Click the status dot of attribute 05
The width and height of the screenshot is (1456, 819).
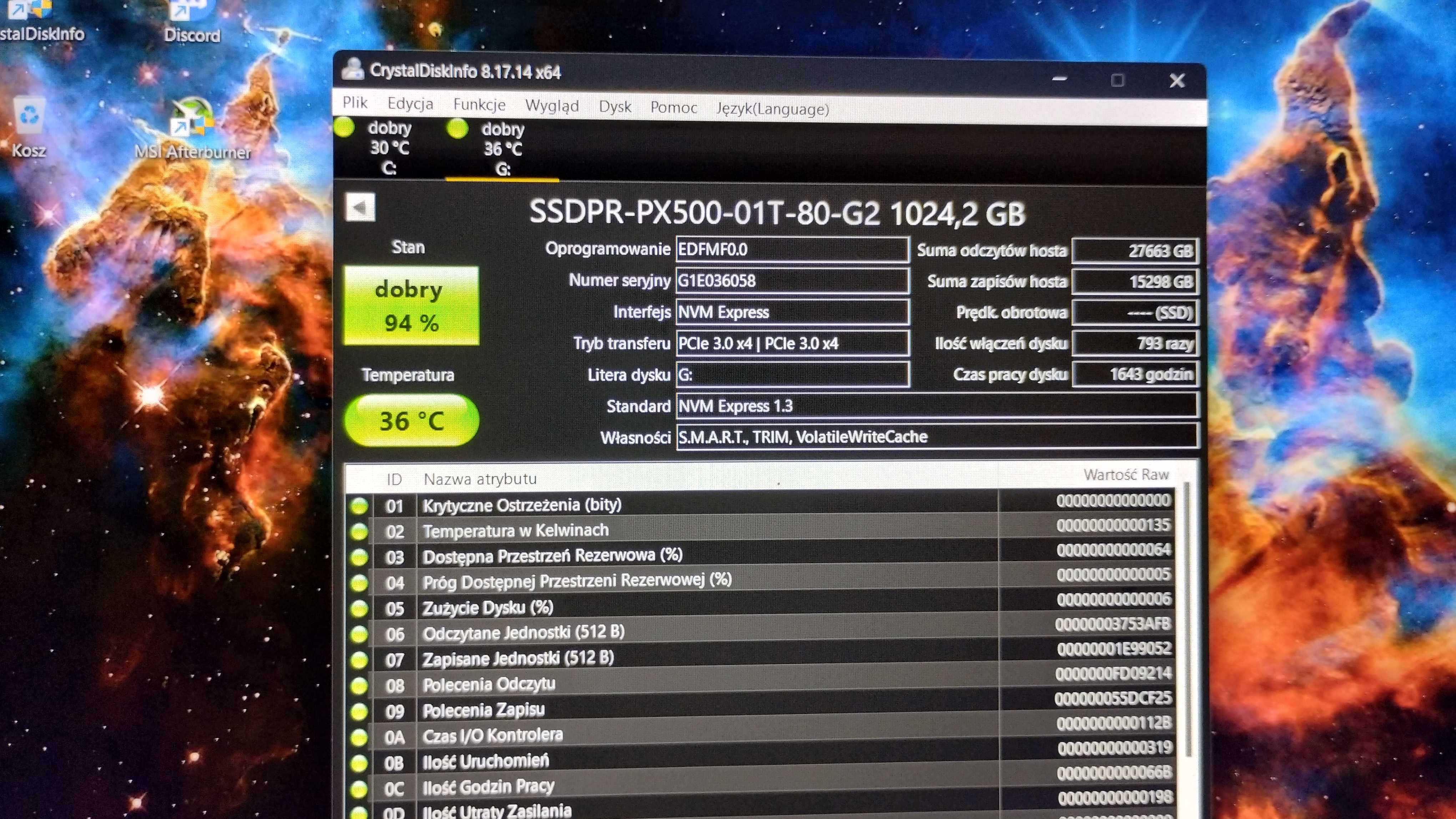[359, 608]
